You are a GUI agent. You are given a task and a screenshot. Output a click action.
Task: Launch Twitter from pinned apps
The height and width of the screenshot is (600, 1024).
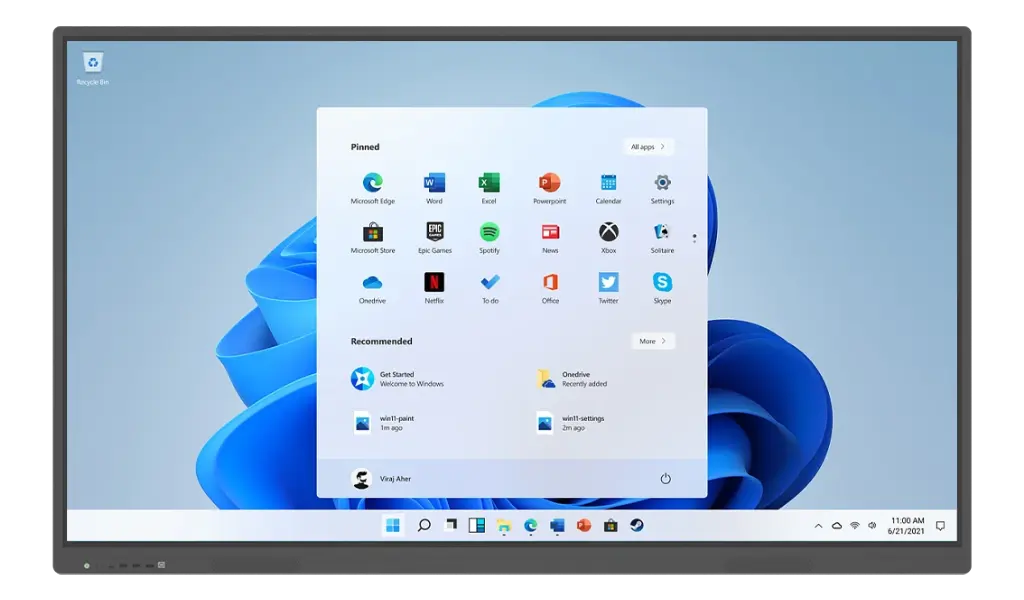(x=609, y=288)
